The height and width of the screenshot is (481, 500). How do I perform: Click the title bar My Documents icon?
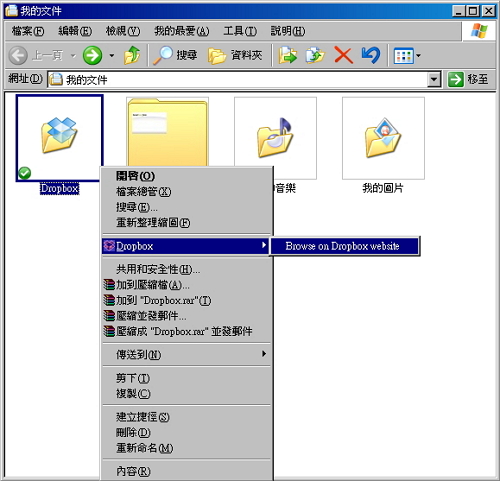pyautogui.click(x=11, y=11)
